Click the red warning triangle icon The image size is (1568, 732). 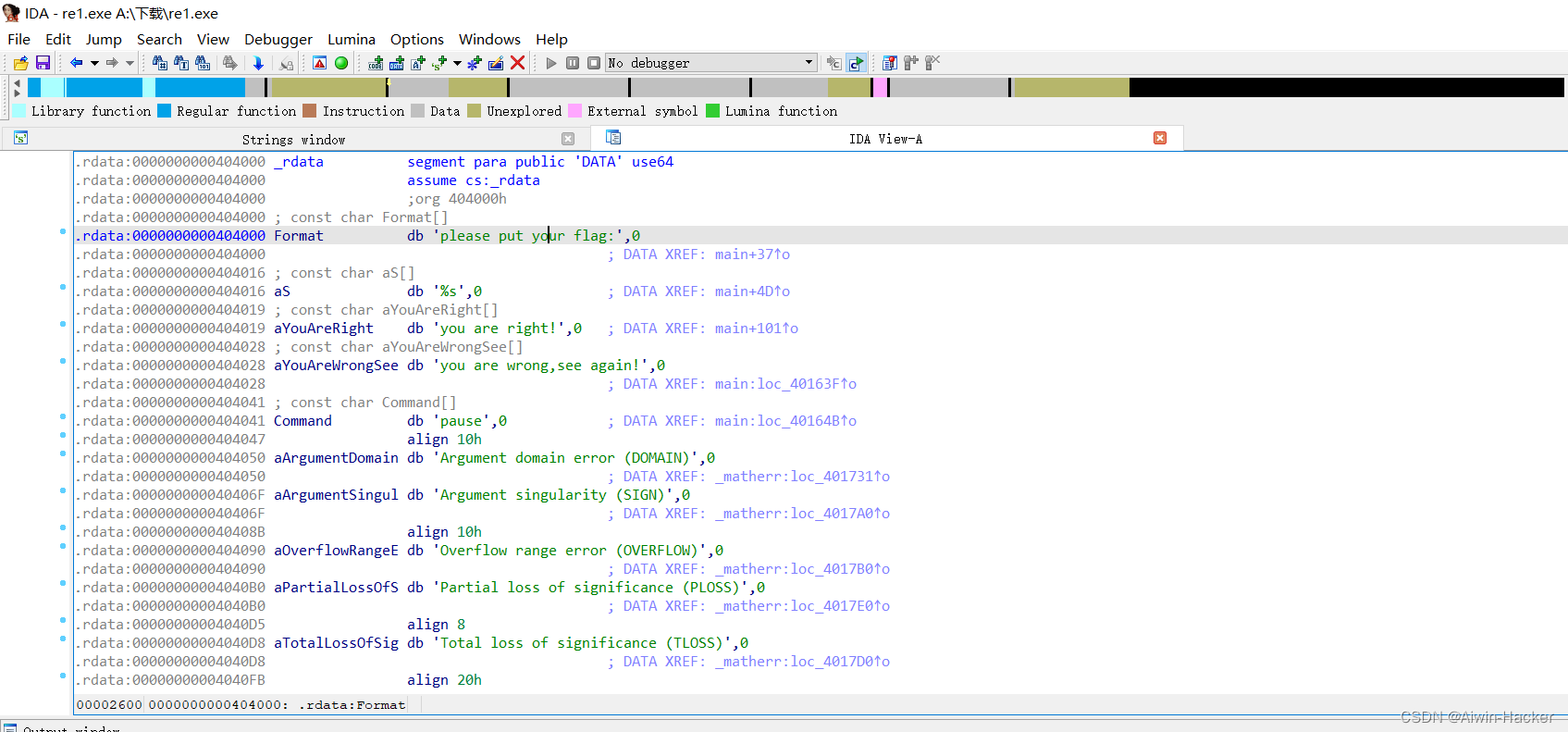(x=319, y=63)
